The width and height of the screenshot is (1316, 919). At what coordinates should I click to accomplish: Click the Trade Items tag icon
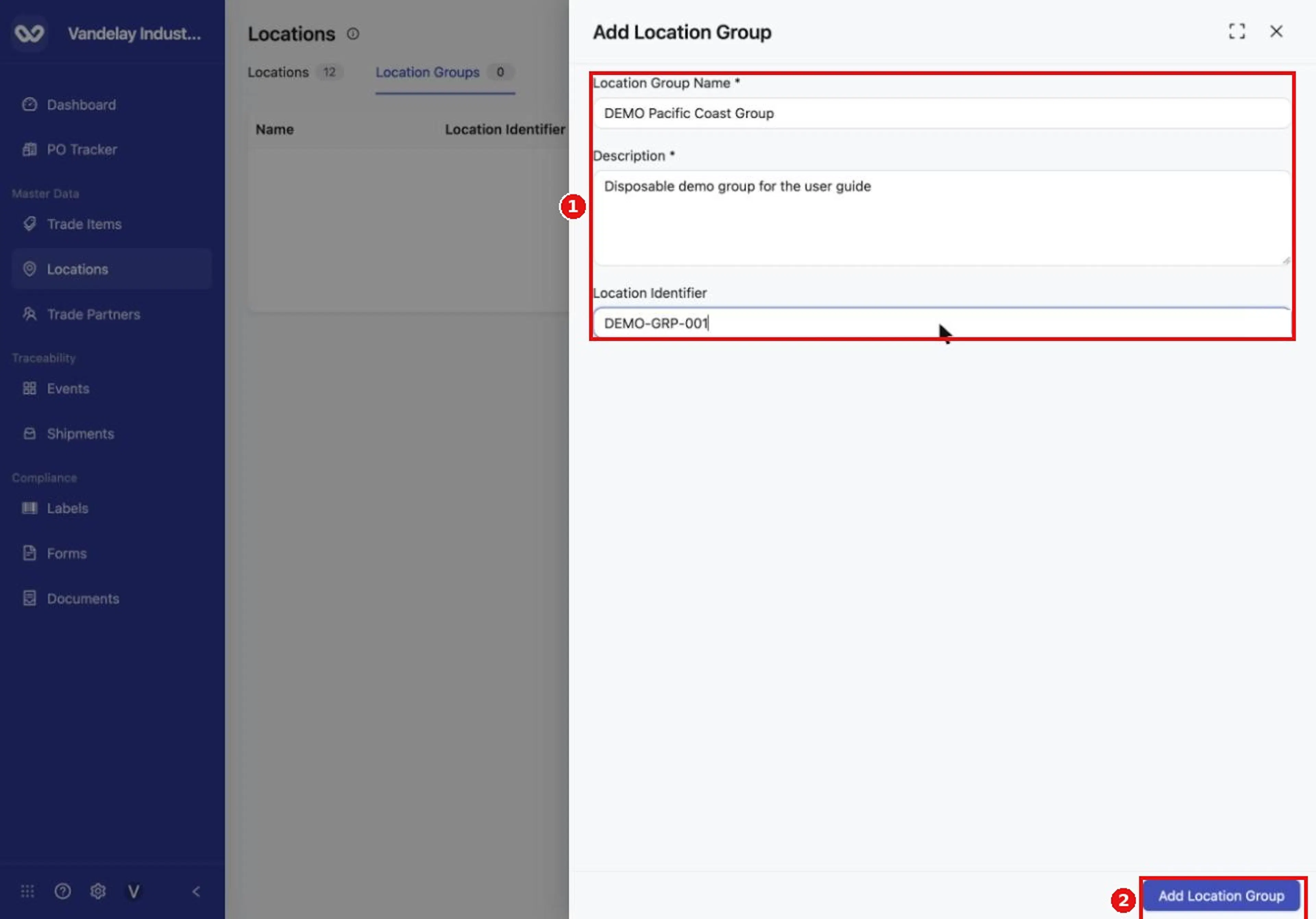point(29,223)
